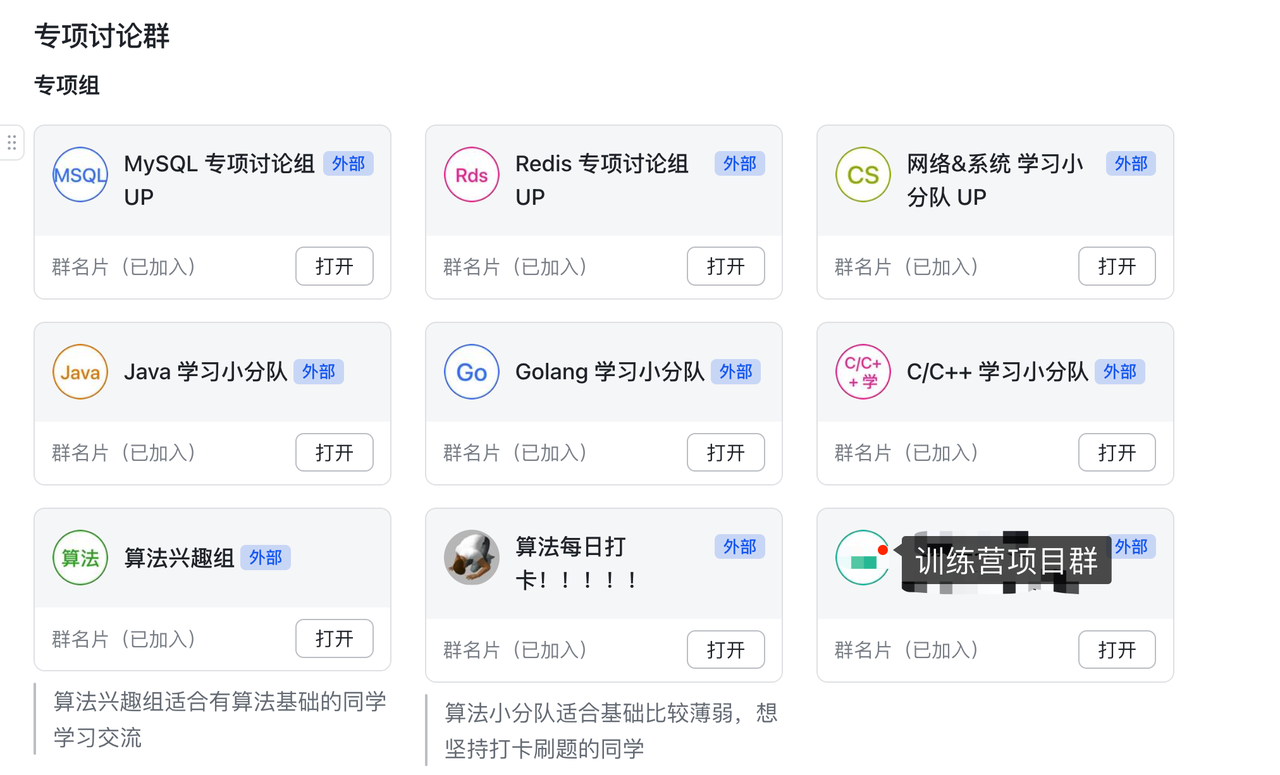Click the 算法每日打卡 photo avatar

471,558
